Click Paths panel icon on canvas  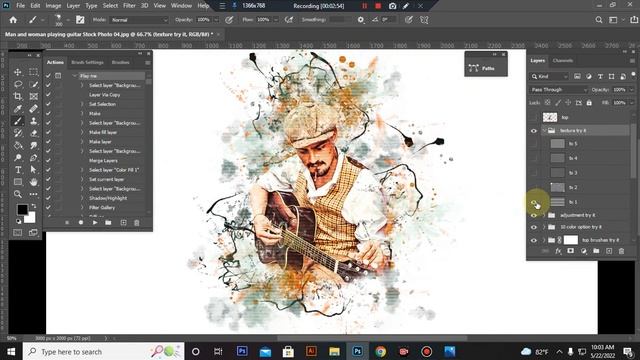click(x=473, y=68)
